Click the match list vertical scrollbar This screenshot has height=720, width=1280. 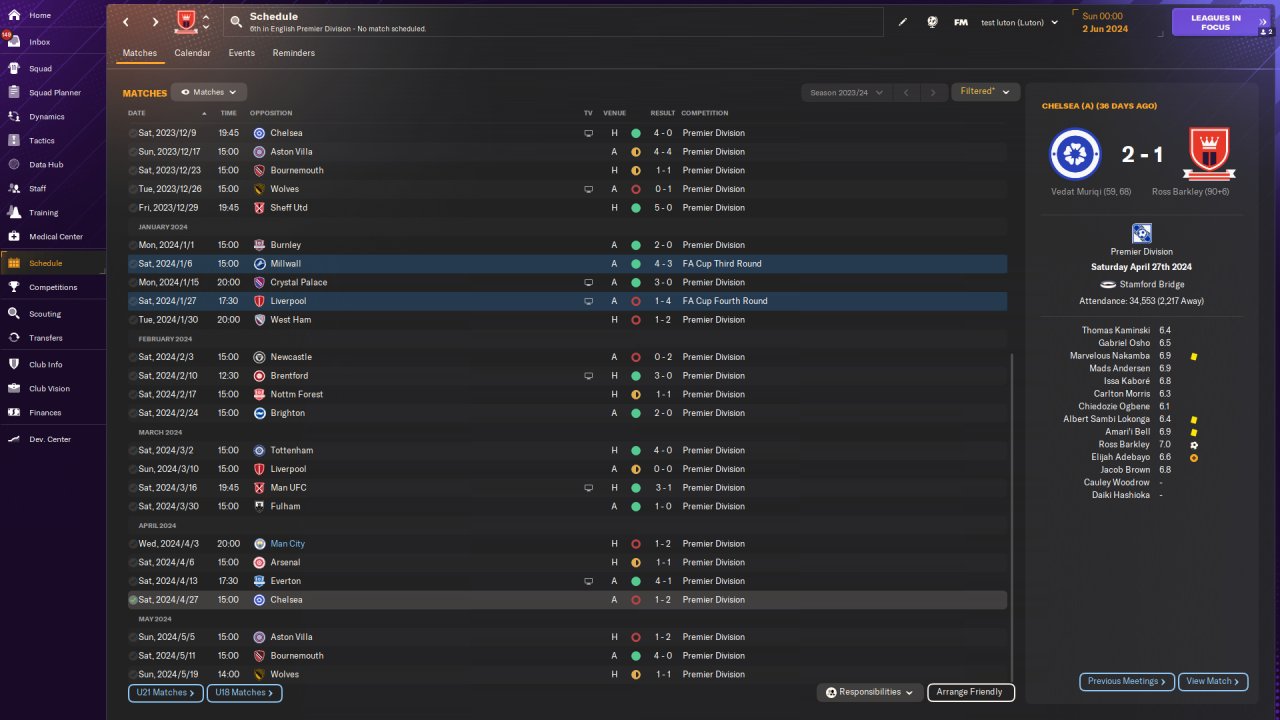point(1012,520)
